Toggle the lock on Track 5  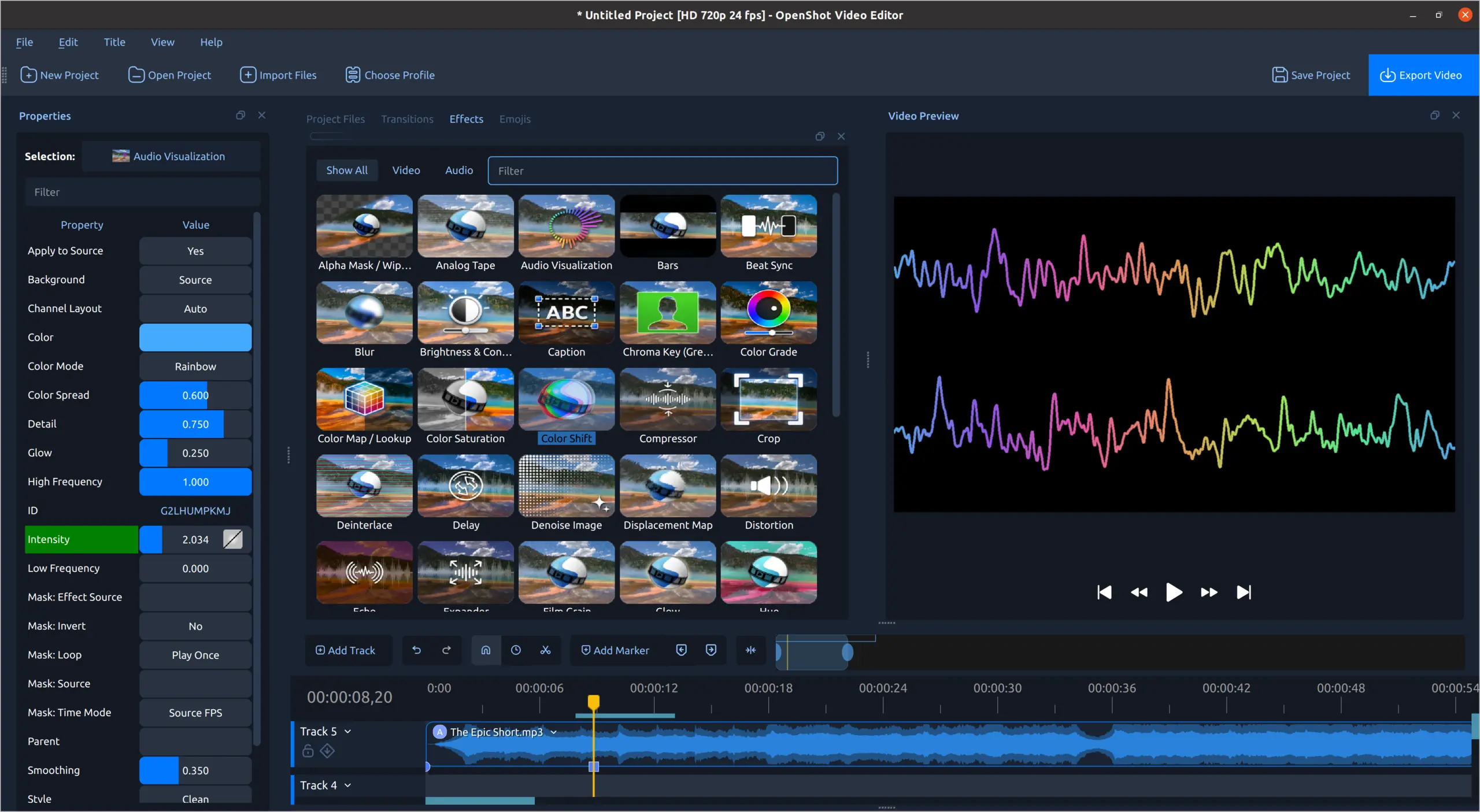[308, 750]
